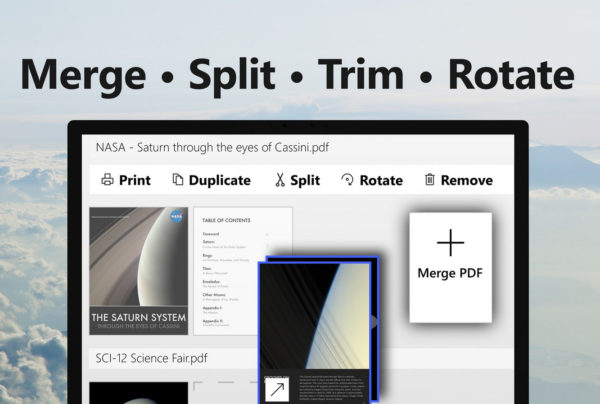This screenshot has width=600, height=404.
Task: Click the Merge PDF text label
Action: coord(451,272)
